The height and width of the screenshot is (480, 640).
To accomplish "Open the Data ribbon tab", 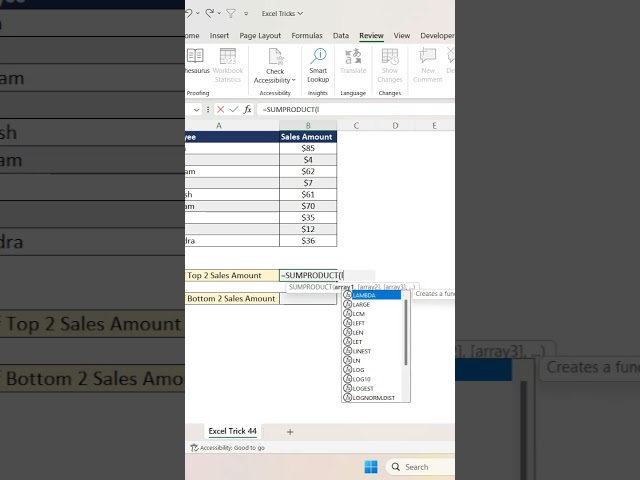I will (341, 36).
